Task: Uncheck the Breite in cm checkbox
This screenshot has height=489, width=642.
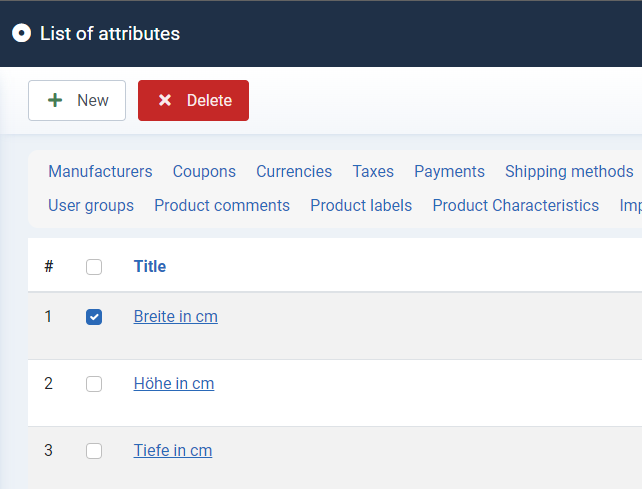Action: click(94, 317)
